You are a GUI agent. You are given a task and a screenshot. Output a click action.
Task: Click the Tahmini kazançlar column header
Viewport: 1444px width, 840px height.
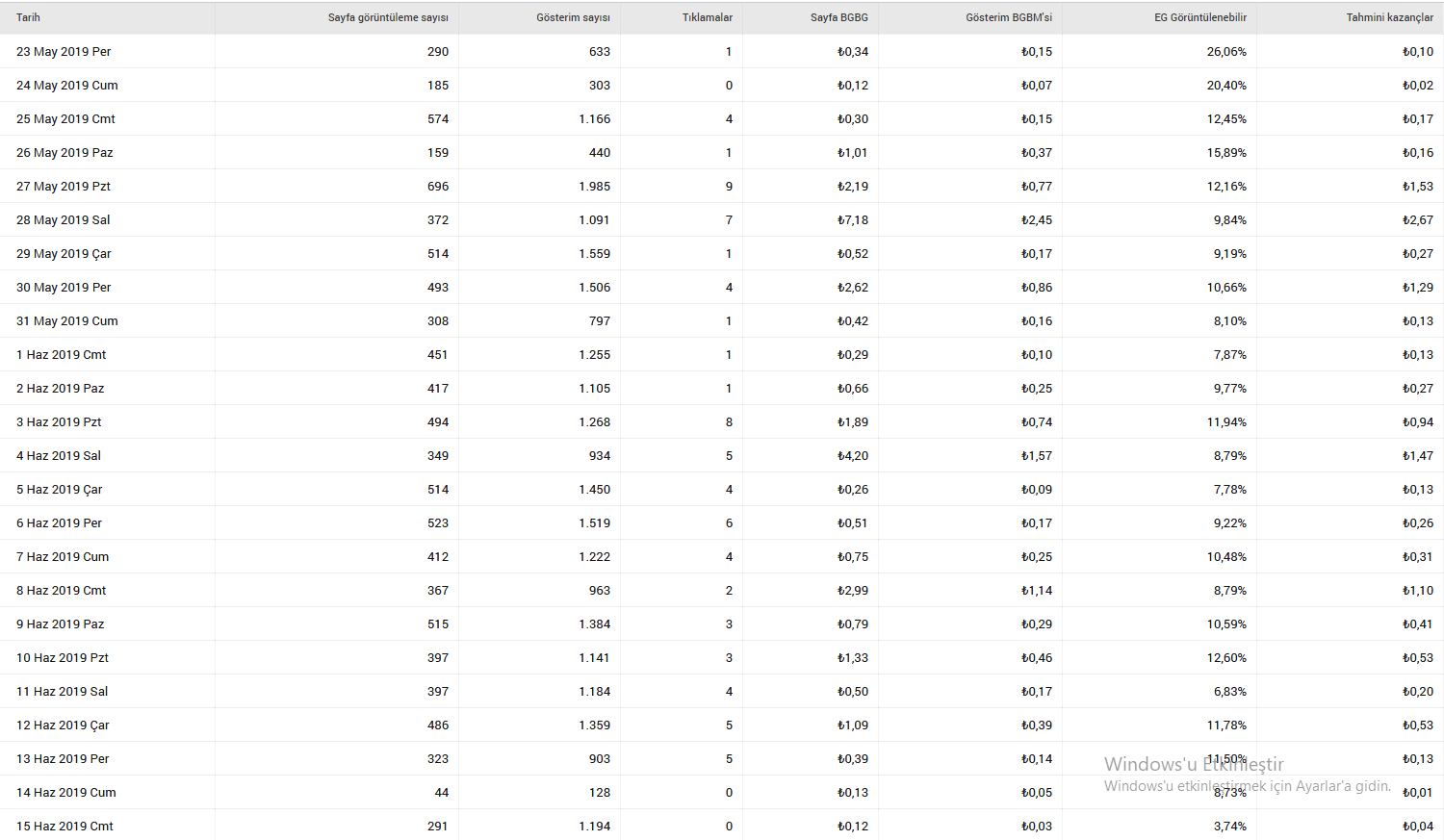(1389, 17)
